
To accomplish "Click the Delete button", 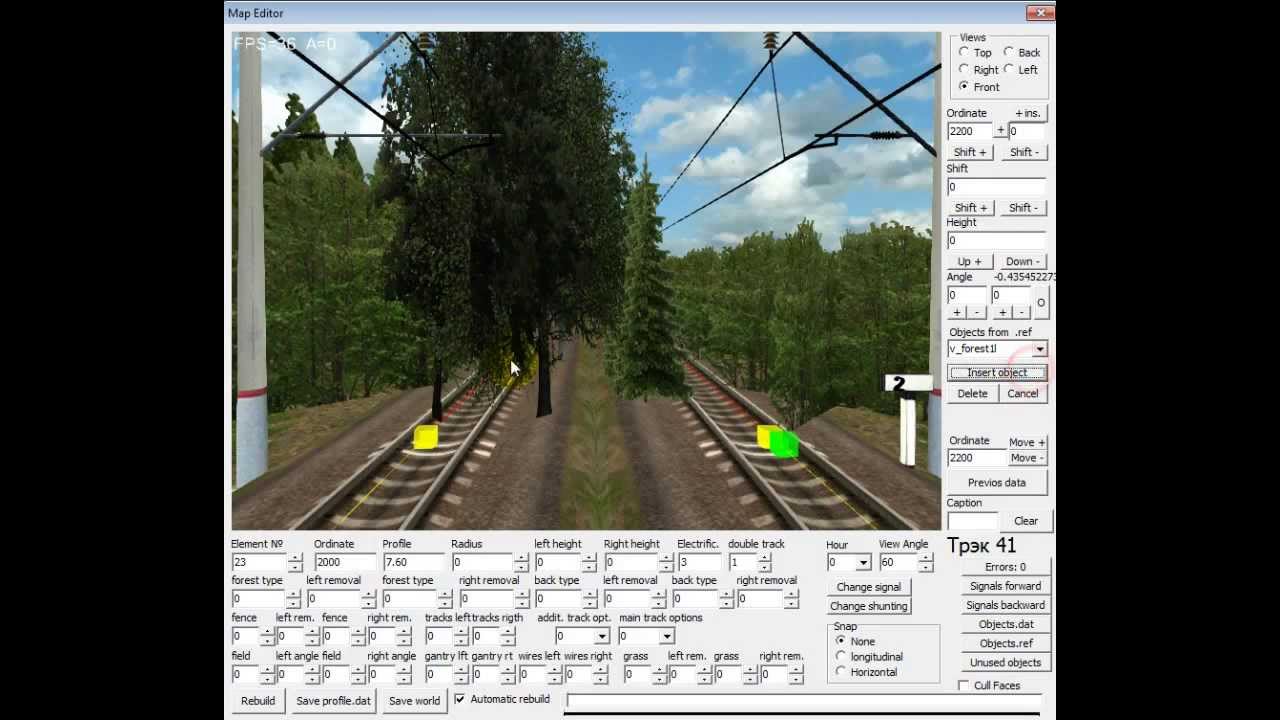I will coord(972,393).
